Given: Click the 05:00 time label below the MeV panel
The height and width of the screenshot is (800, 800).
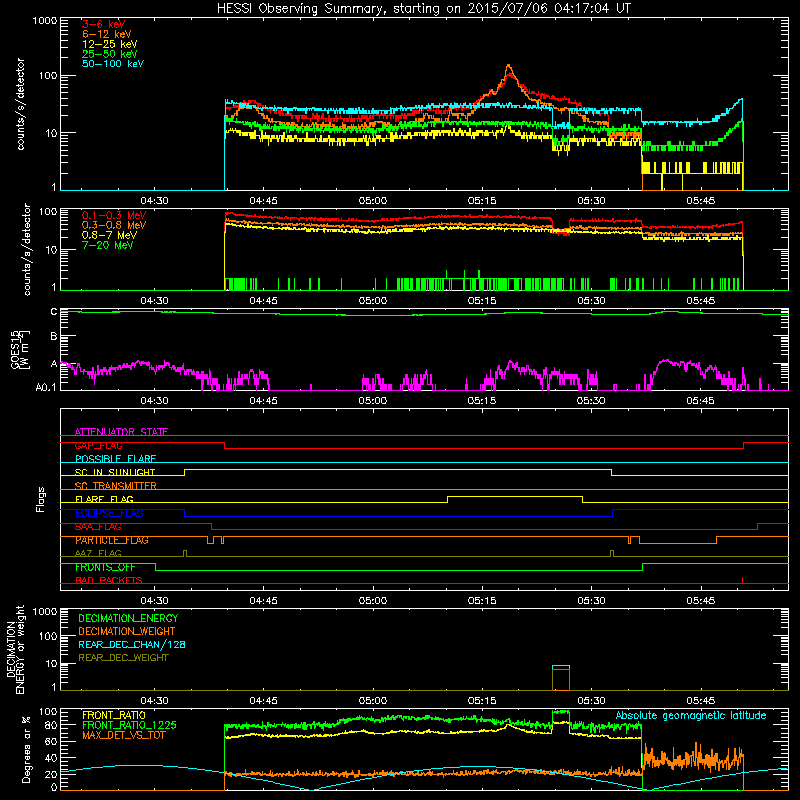Looking at the screenshot, I should coord(372,301).
